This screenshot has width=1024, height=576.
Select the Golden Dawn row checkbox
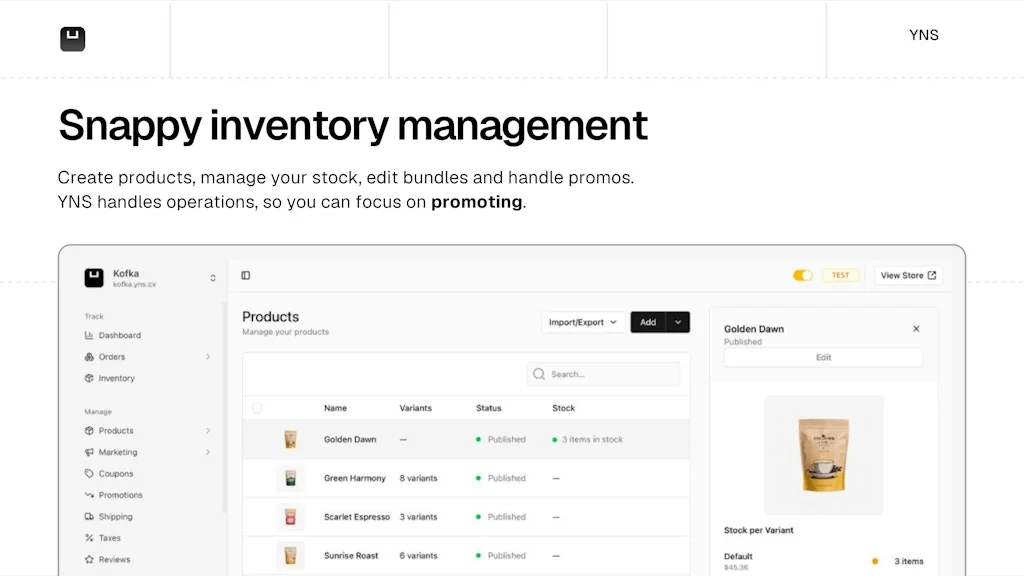click(x=257, y=439)
